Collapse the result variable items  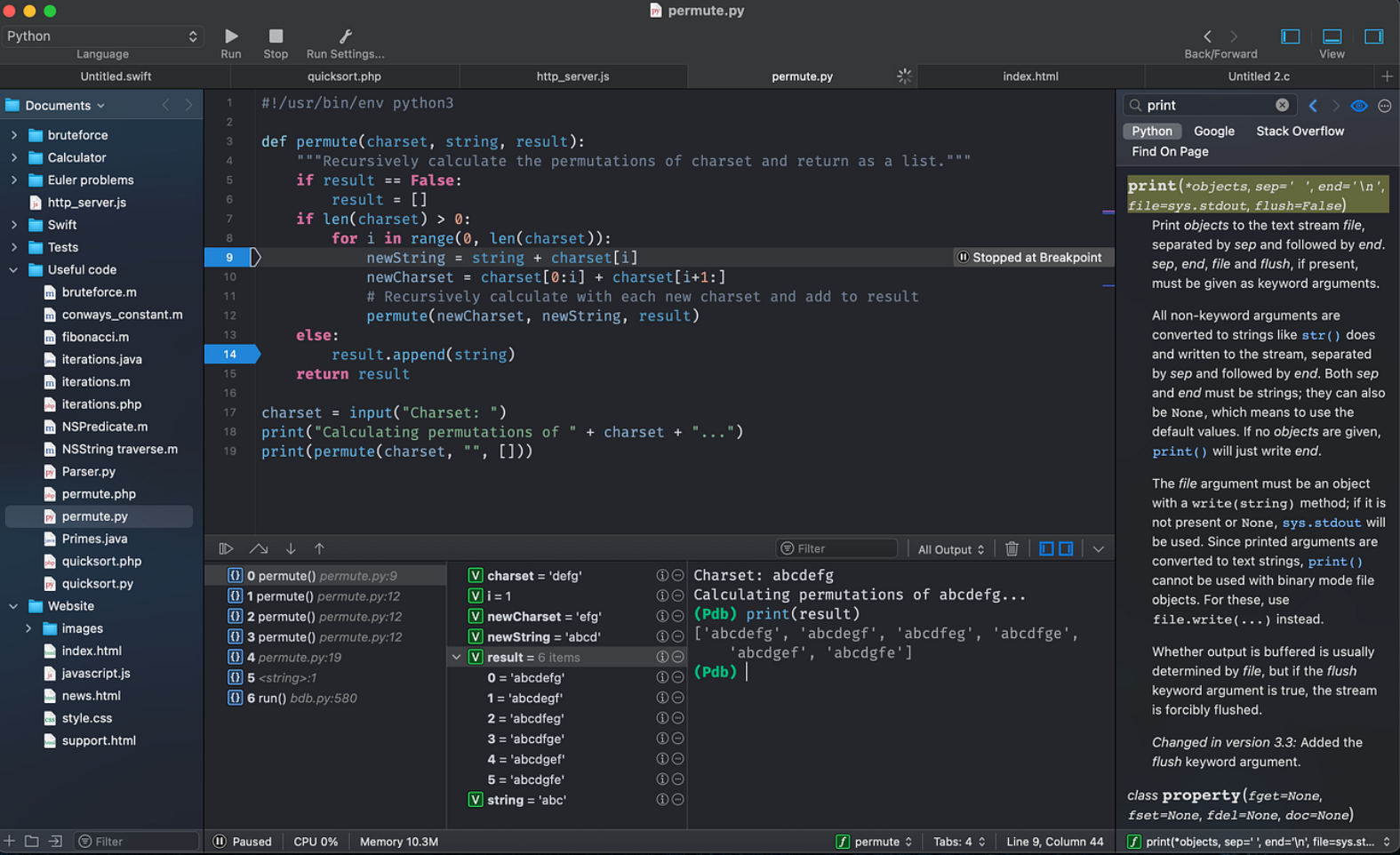click(x=457, y=658)
